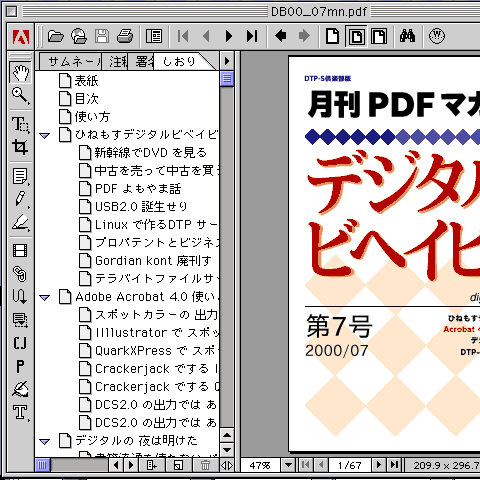Viewport: 480px width, 480px height.
Task: Select the CJ plug-in tool
Action: pyautogui.click(x=20, y=343)
